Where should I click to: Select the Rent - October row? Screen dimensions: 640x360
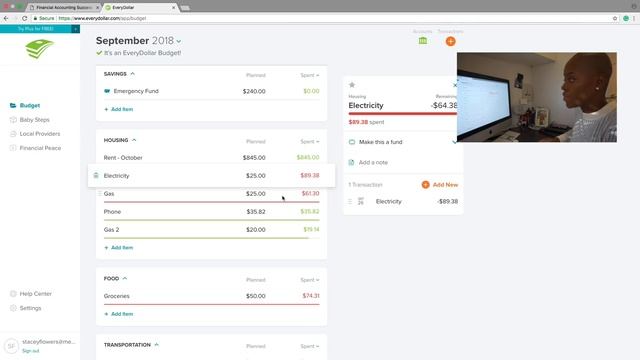211,158
